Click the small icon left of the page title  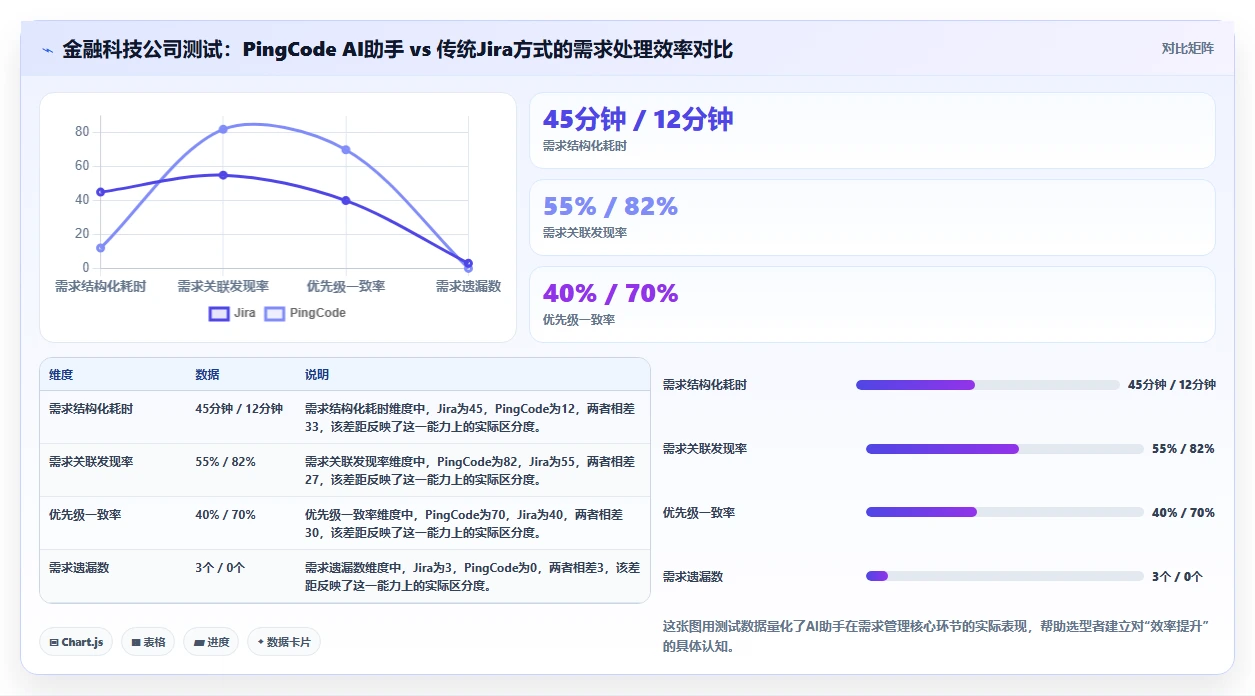(48, 50)
